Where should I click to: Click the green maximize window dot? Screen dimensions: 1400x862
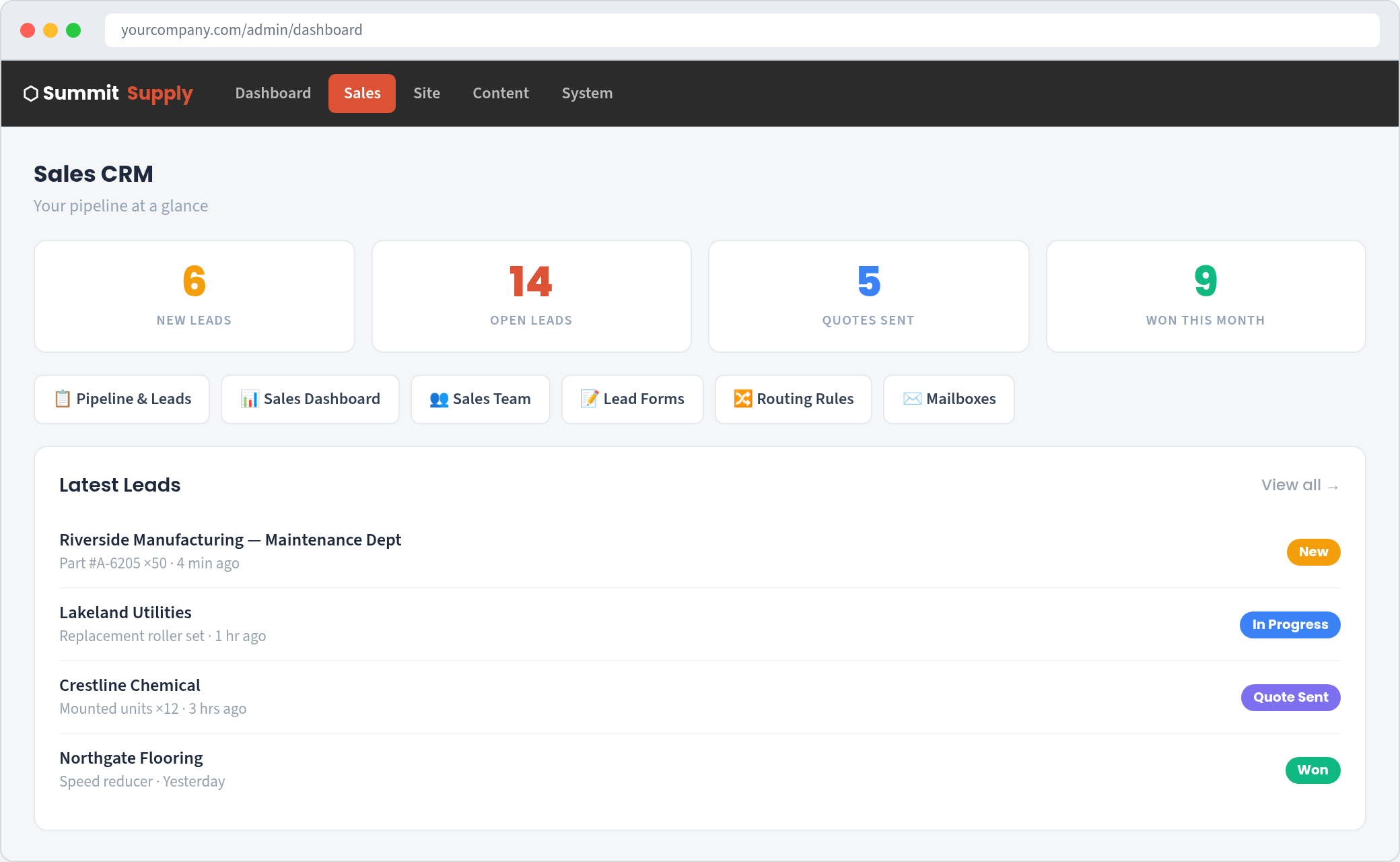(73, 30)
